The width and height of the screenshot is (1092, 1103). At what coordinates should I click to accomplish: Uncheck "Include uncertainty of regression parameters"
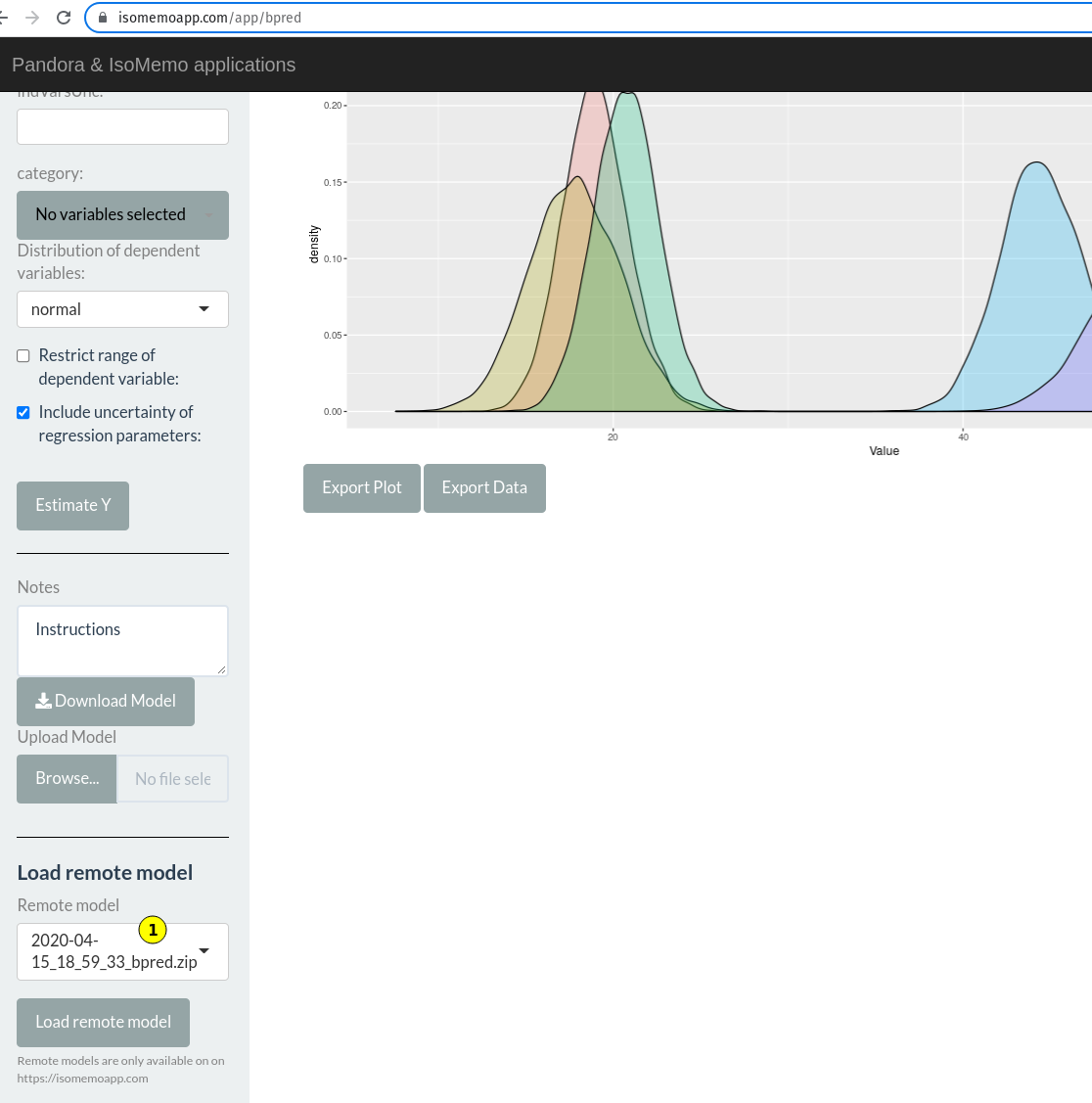(x=23, y=412)
